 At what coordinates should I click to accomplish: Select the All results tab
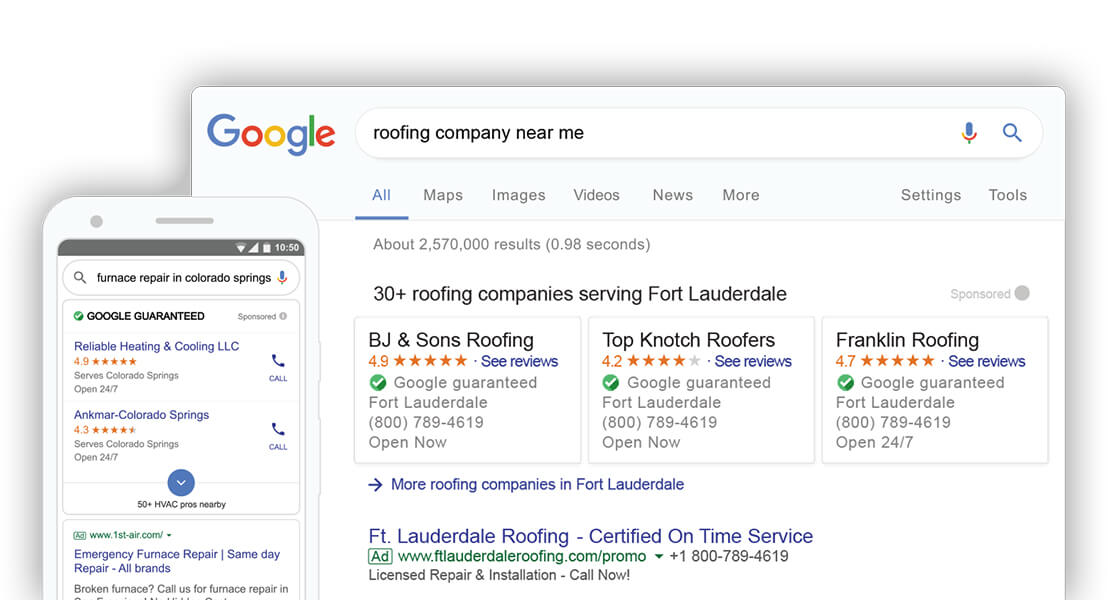(x=382, y=195)
